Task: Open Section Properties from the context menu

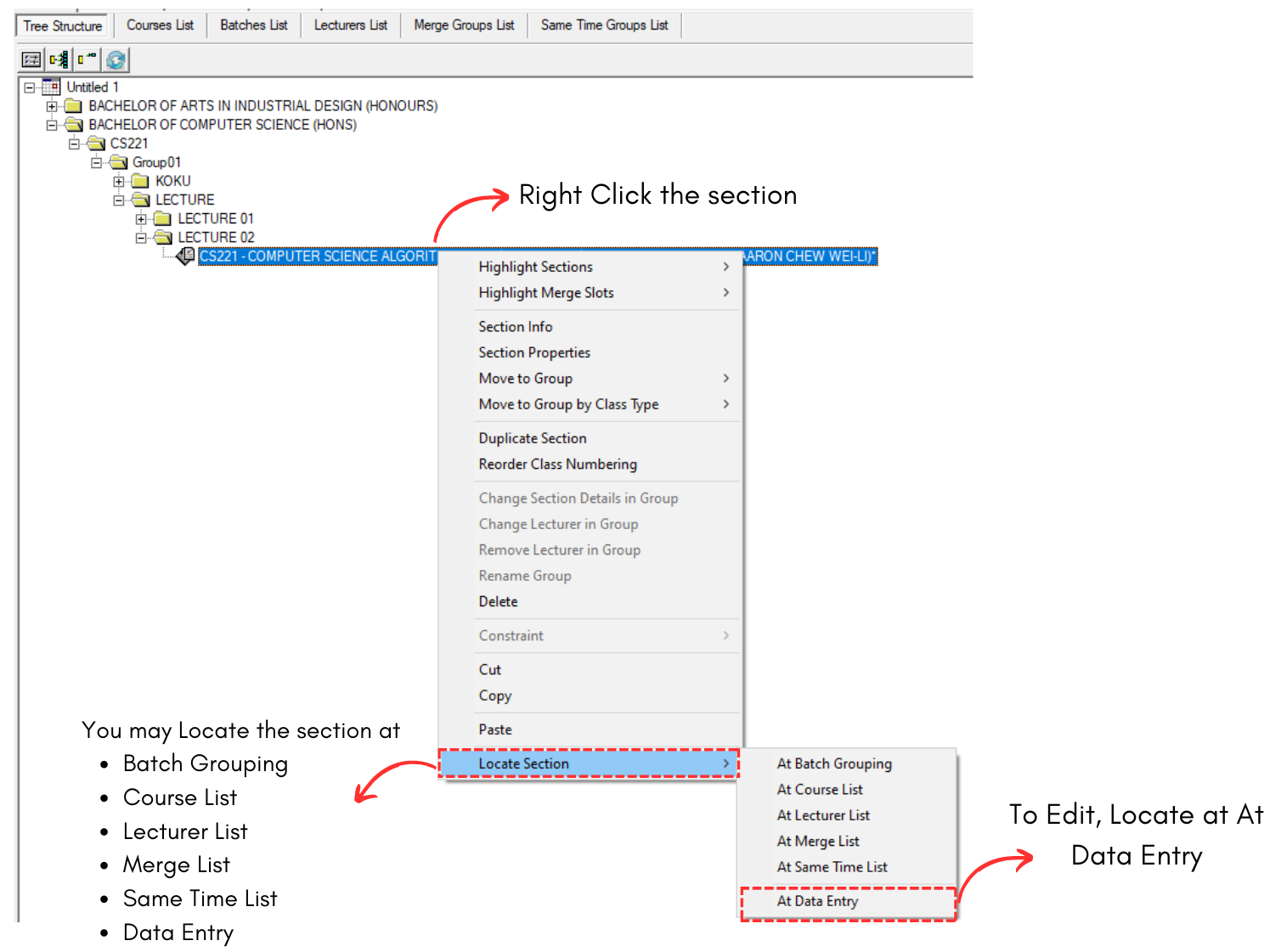Action: pyautogui.click(x=534, y=352)
